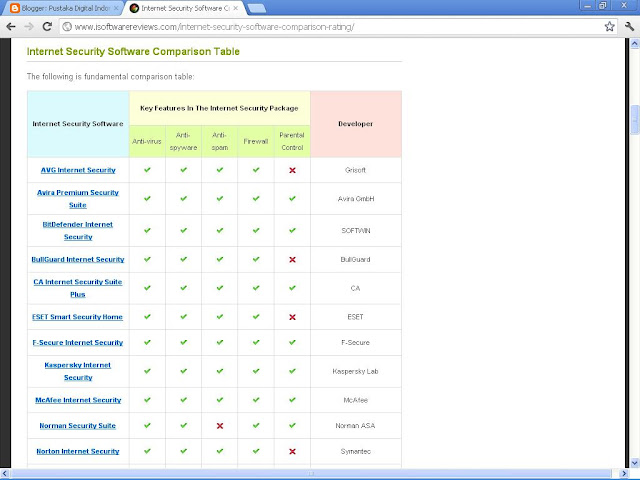
Task: Open AVG Internet Security link
Action: (x=78, y=170)
